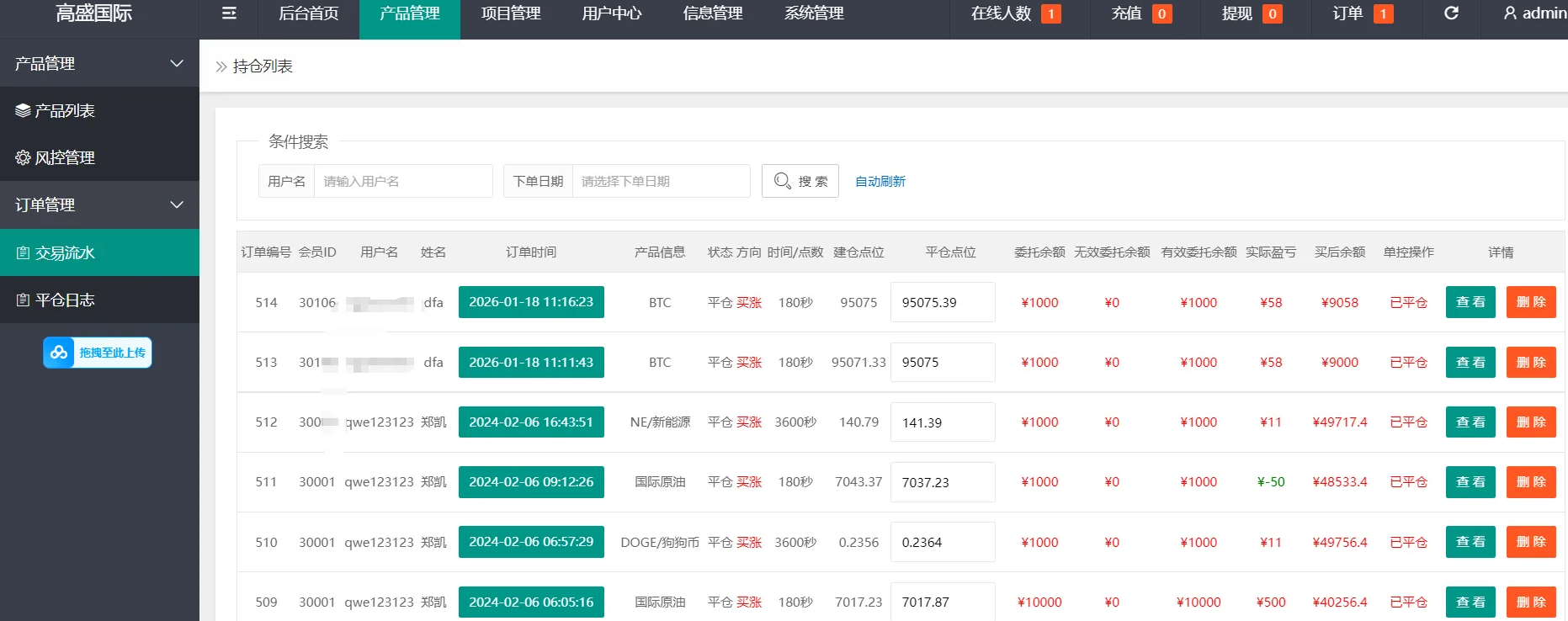This screenshot has height=621, width=1568.
Task: Select 交易流水 sidebar item
Action: click(x=99, y=252)
